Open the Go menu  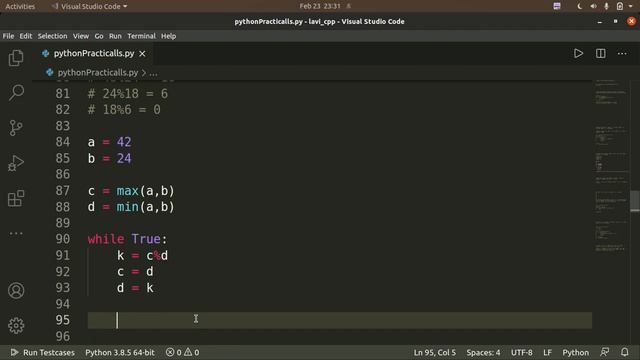99,36
